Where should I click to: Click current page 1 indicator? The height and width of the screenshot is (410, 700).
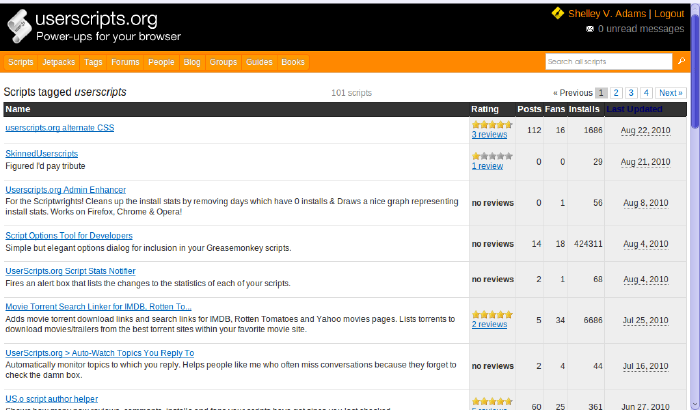tap(601, 93)
